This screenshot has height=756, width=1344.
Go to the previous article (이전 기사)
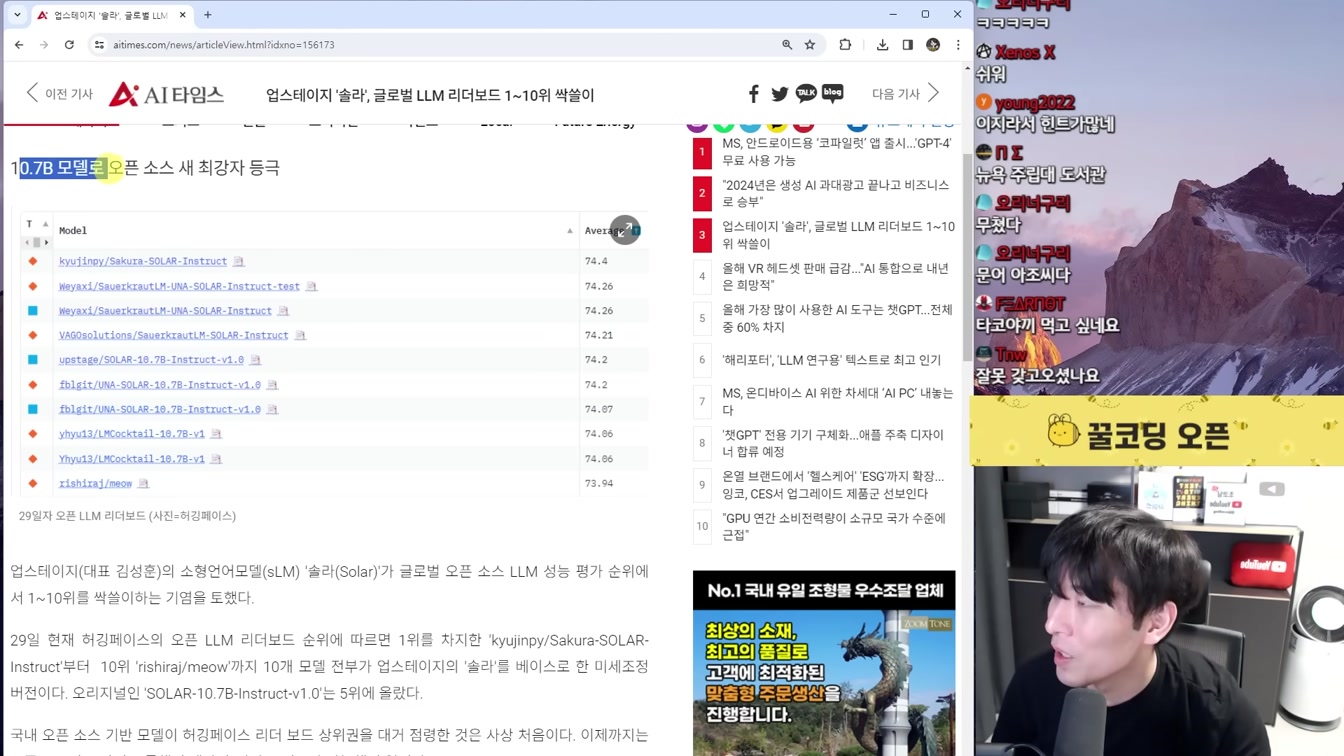click(59, 94)
